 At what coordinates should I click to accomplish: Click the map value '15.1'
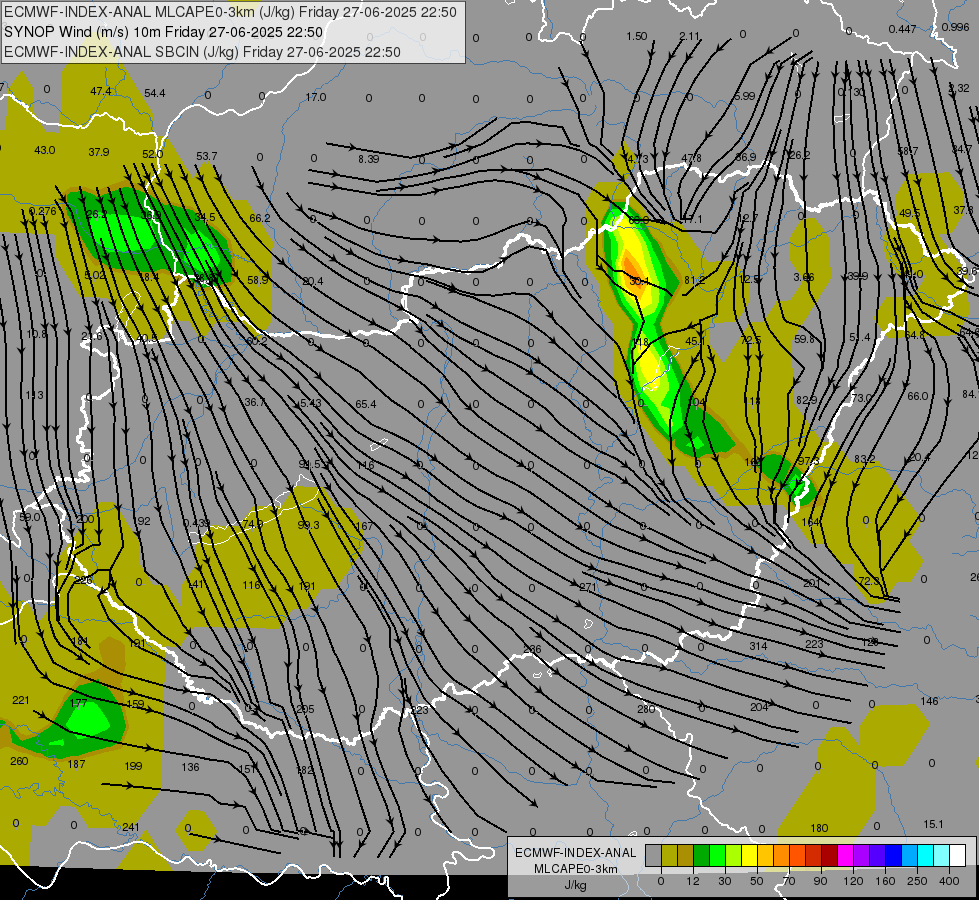933,824
